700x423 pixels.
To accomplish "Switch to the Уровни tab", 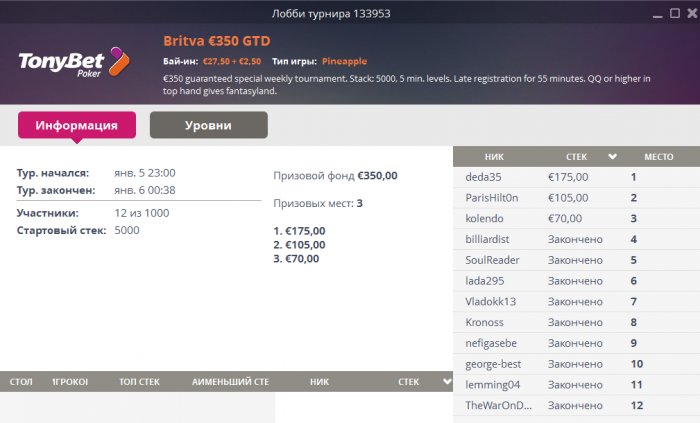I will point(208,125).
